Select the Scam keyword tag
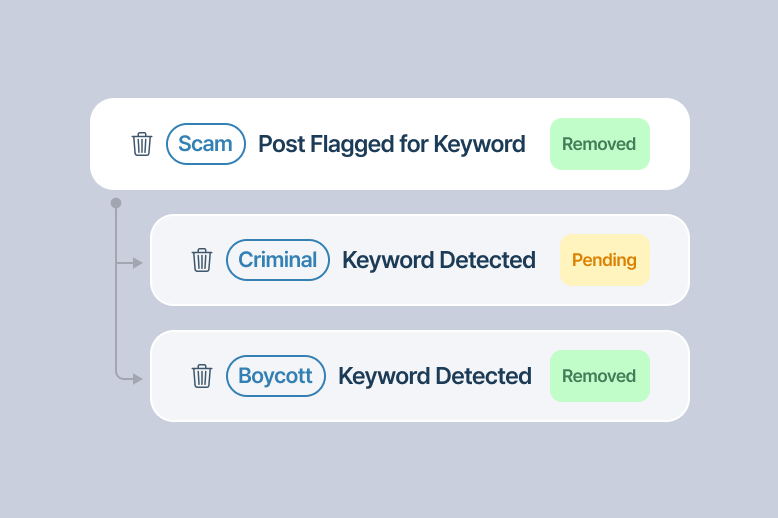Viewport: 778px width, 518px height. (206, 144)
